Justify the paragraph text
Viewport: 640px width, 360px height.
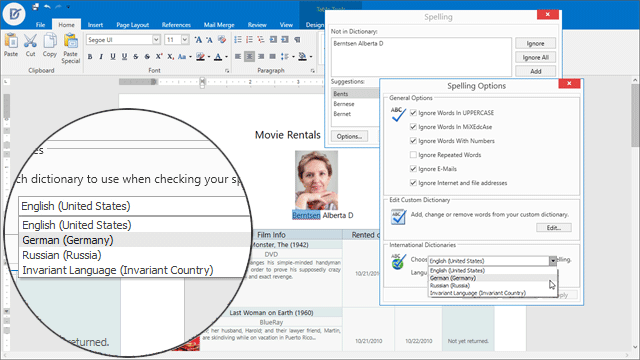(272, 57)
